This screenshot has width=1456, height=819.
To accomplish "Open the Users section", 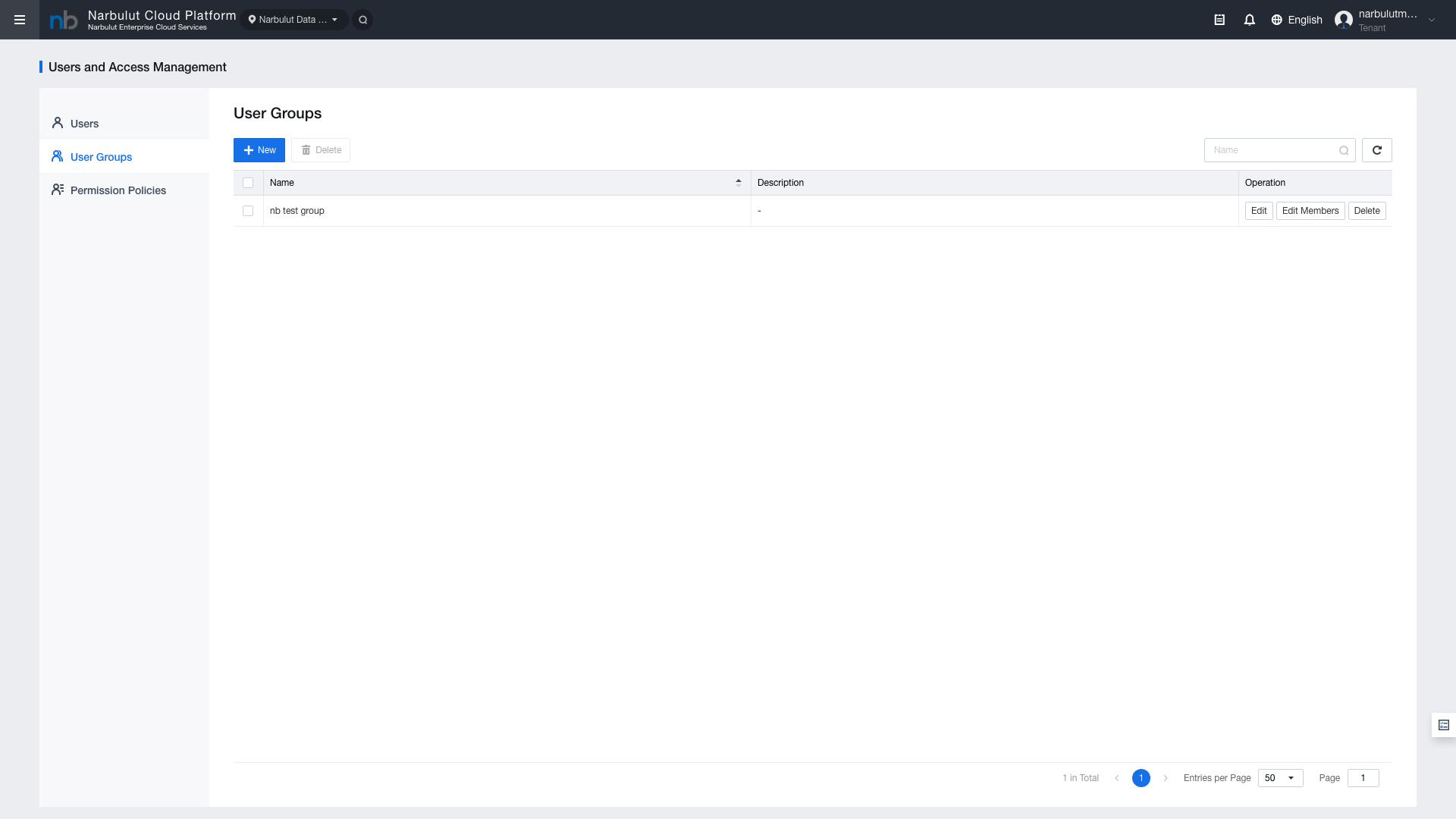I will pos(124,124).
